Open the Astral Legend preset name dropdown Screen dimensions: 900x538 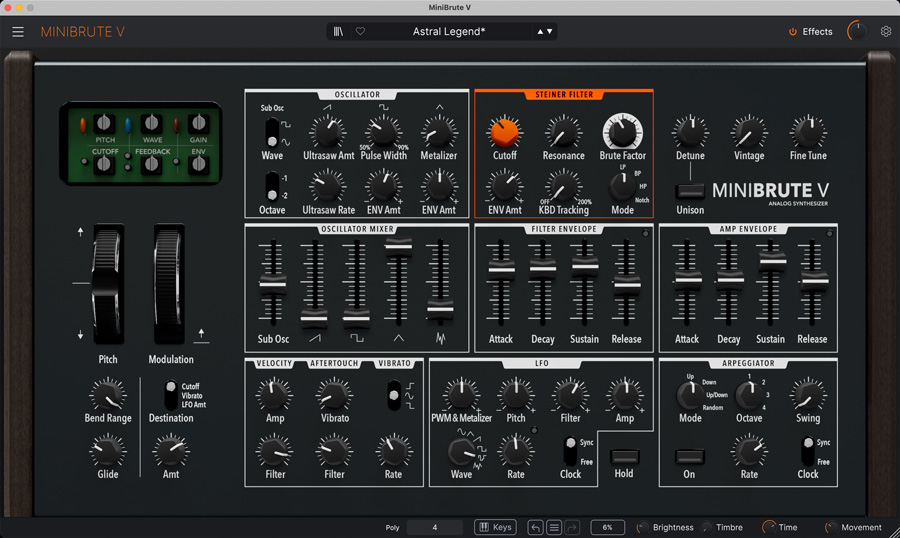449,32
